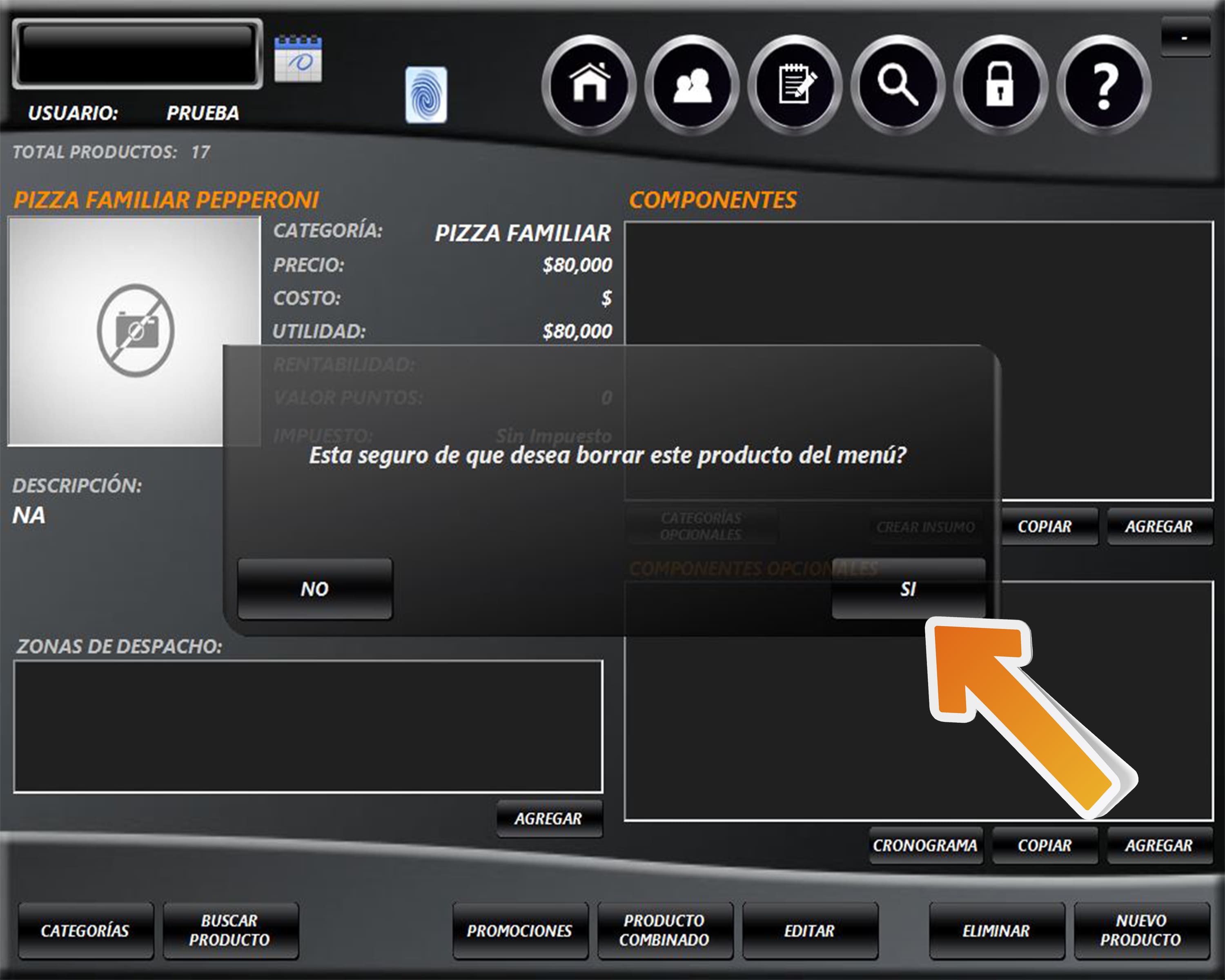Cancel deletion by pressing NO

tap(315, 589)
